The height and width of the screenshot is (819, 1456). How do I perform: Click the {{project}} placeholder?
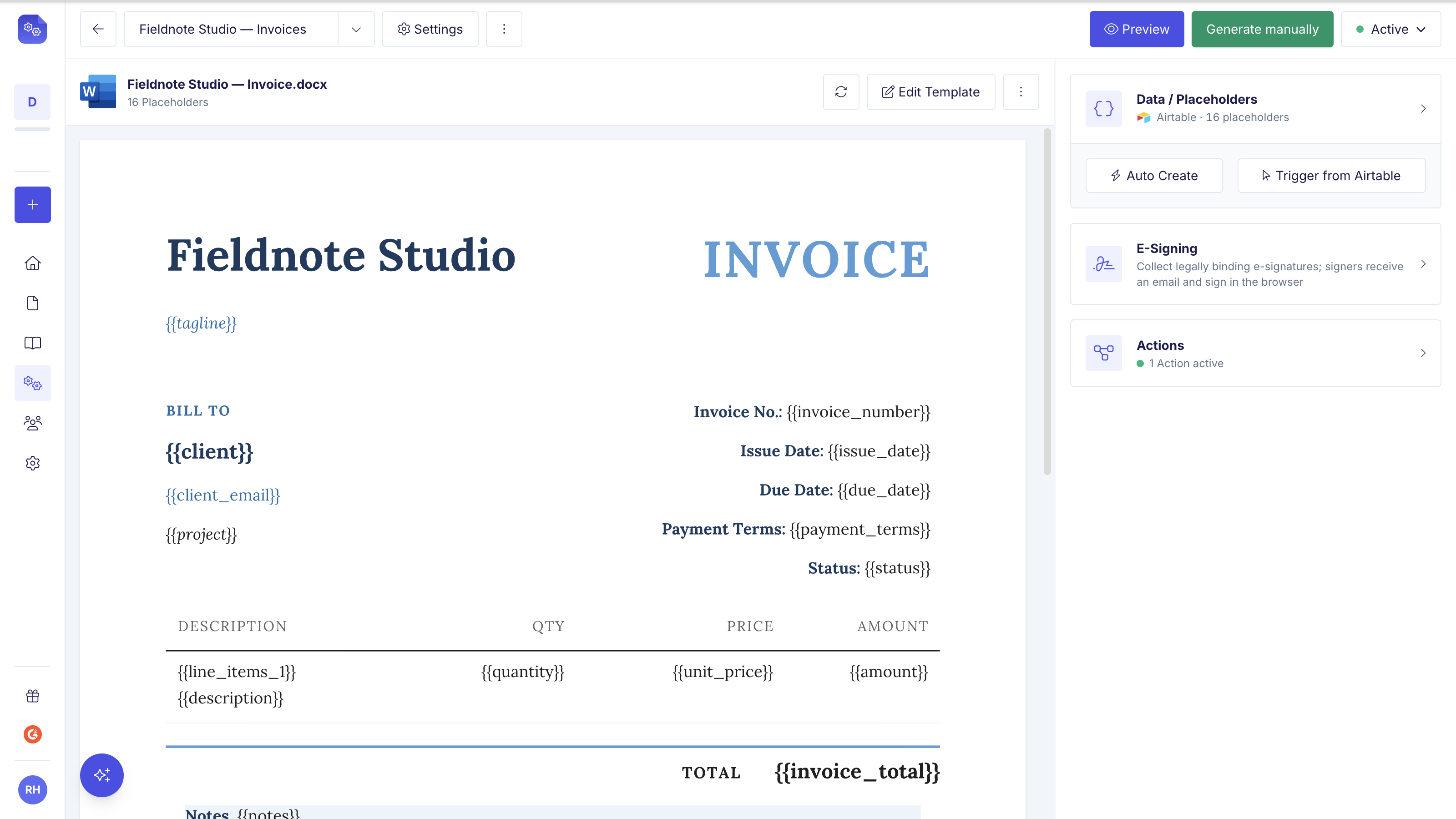pyautogui.click(x=201, y=534)
